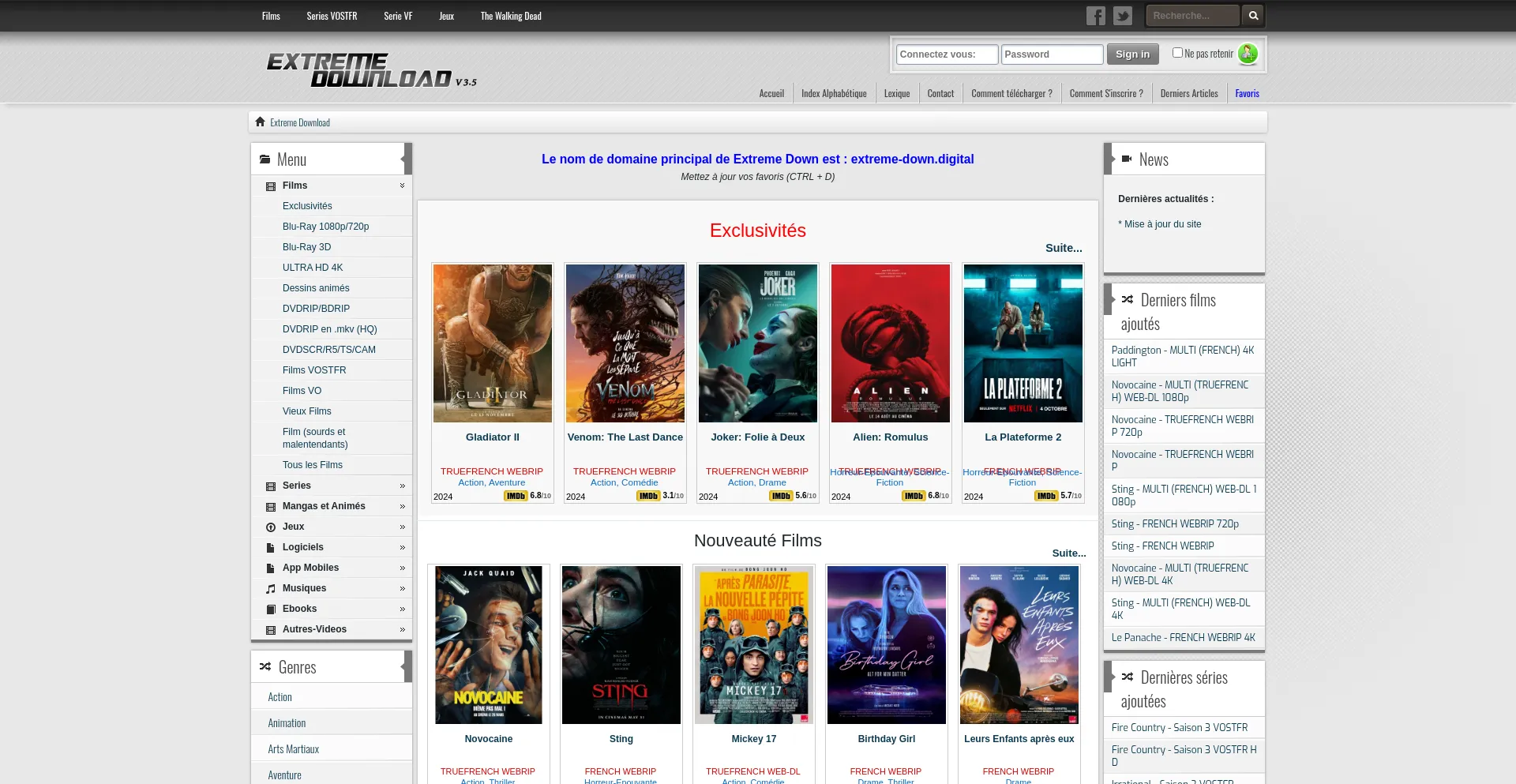The width and height of the screenshot is (1516, 784).
Task: Click the Jeux menu icon
Action: click(x=271, y=527)
